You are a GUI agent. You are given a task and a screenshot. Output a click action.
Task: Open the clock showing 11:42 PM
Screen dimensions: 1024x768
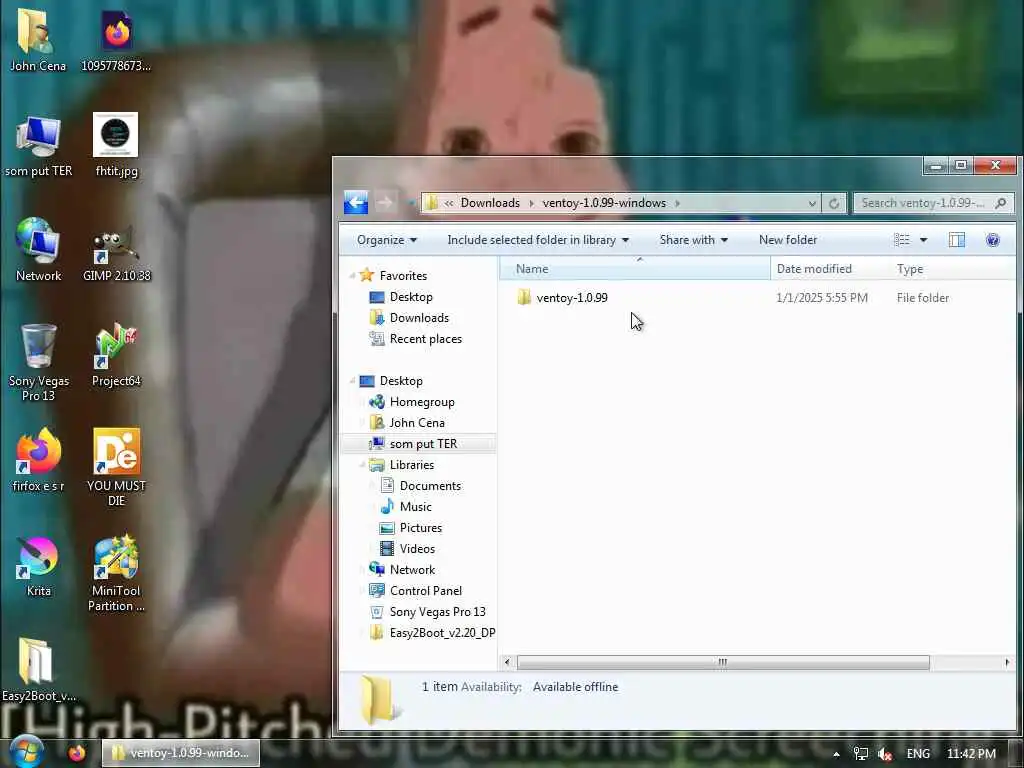[x=971, y=754]
